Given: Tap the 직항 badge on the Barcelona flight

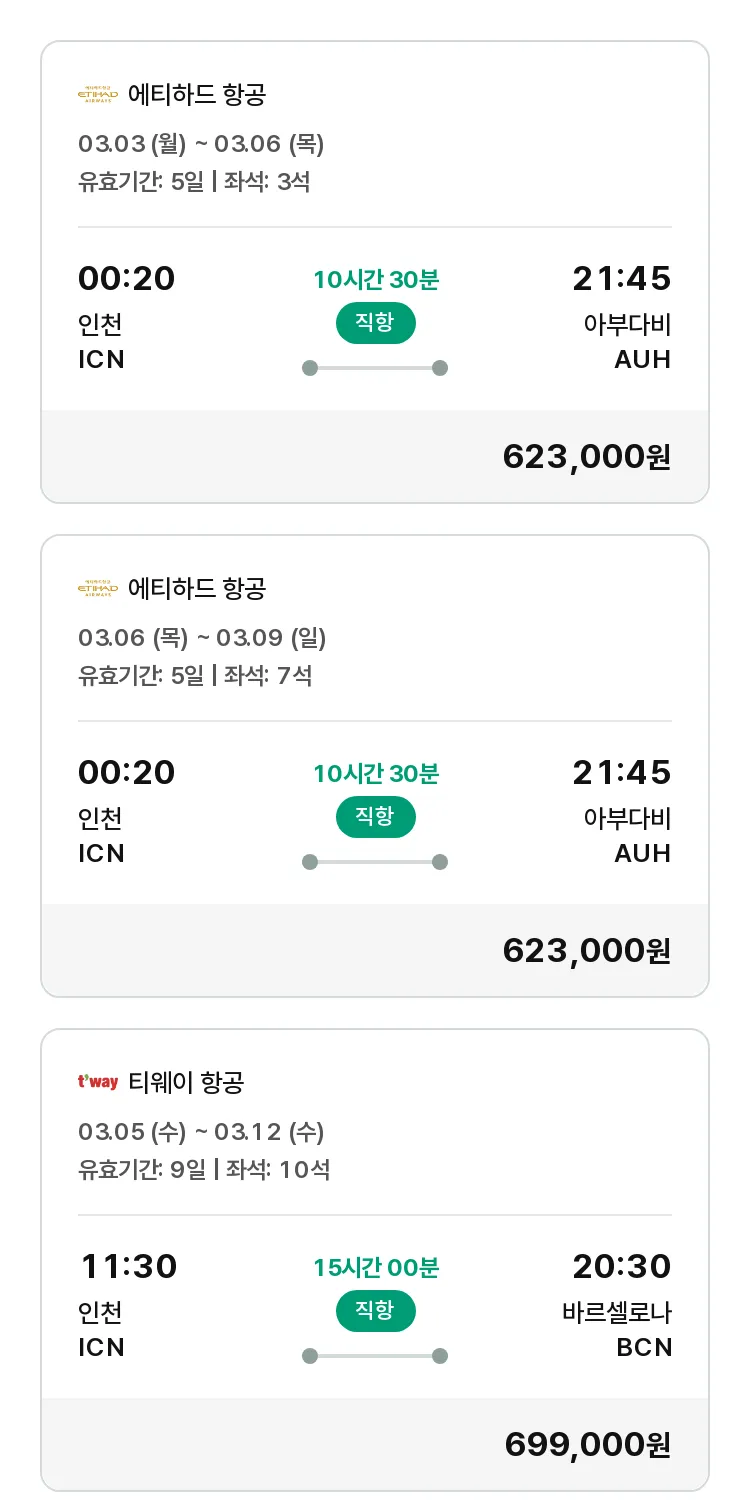Looking at the screenshot, I should [375, 1311].
